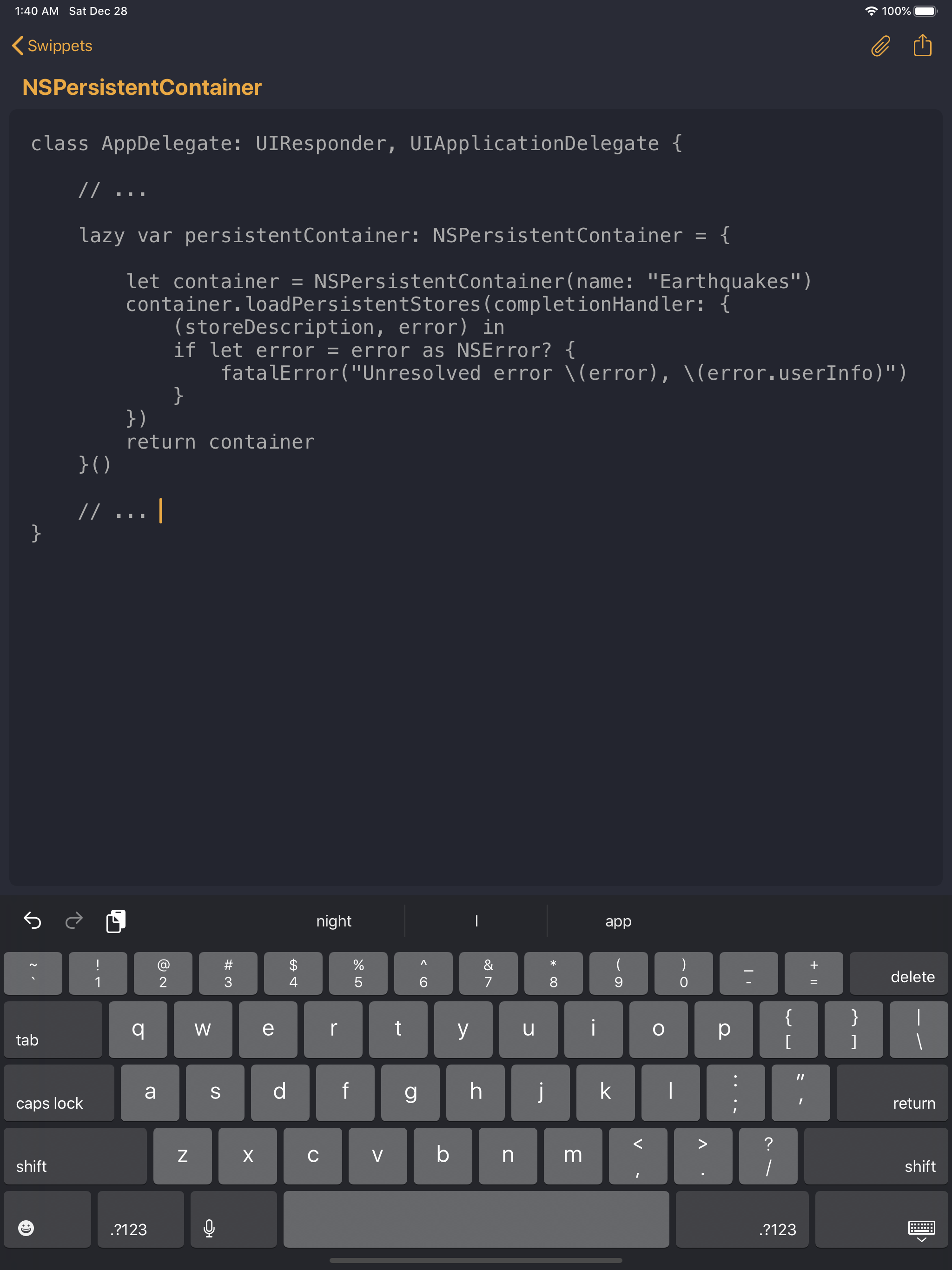Select the predictive suggestion 'night'
This screenshot has width=952, height=1270.
coord(334,921)
